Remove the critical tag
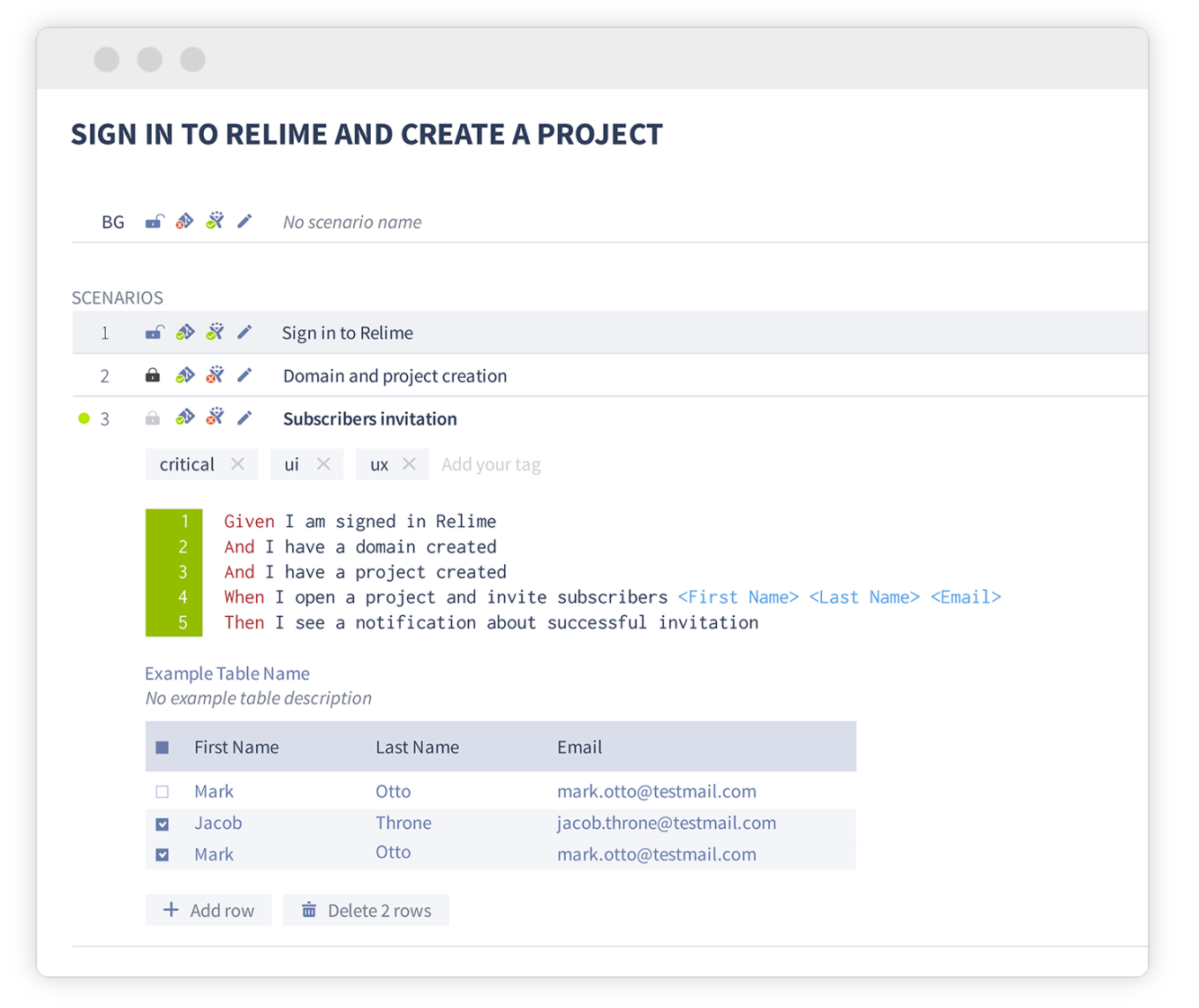The width and height of the screenshot is (1199, 1008). tap(238, 463)
